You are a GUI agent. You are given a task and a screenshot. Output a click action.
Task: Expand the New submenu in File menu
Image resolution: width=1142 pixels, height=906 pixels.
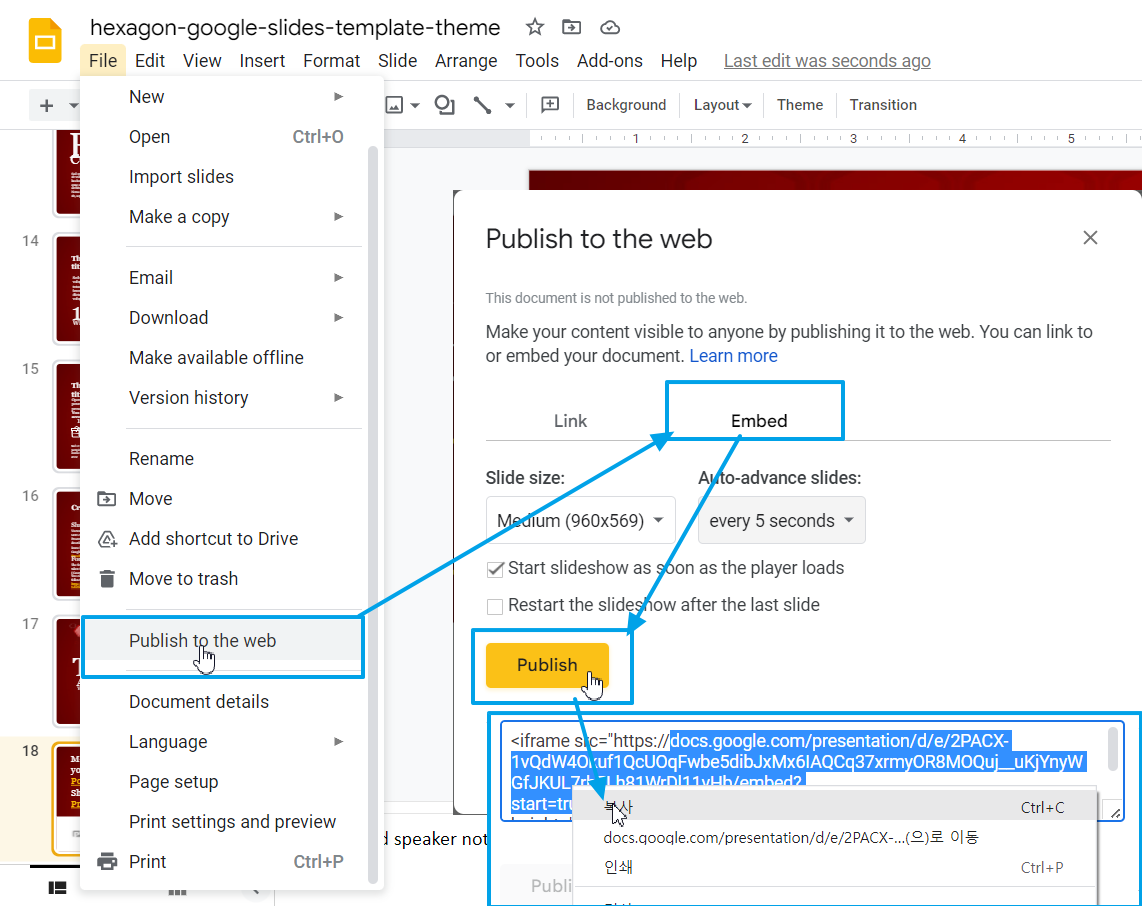point(339,97)
